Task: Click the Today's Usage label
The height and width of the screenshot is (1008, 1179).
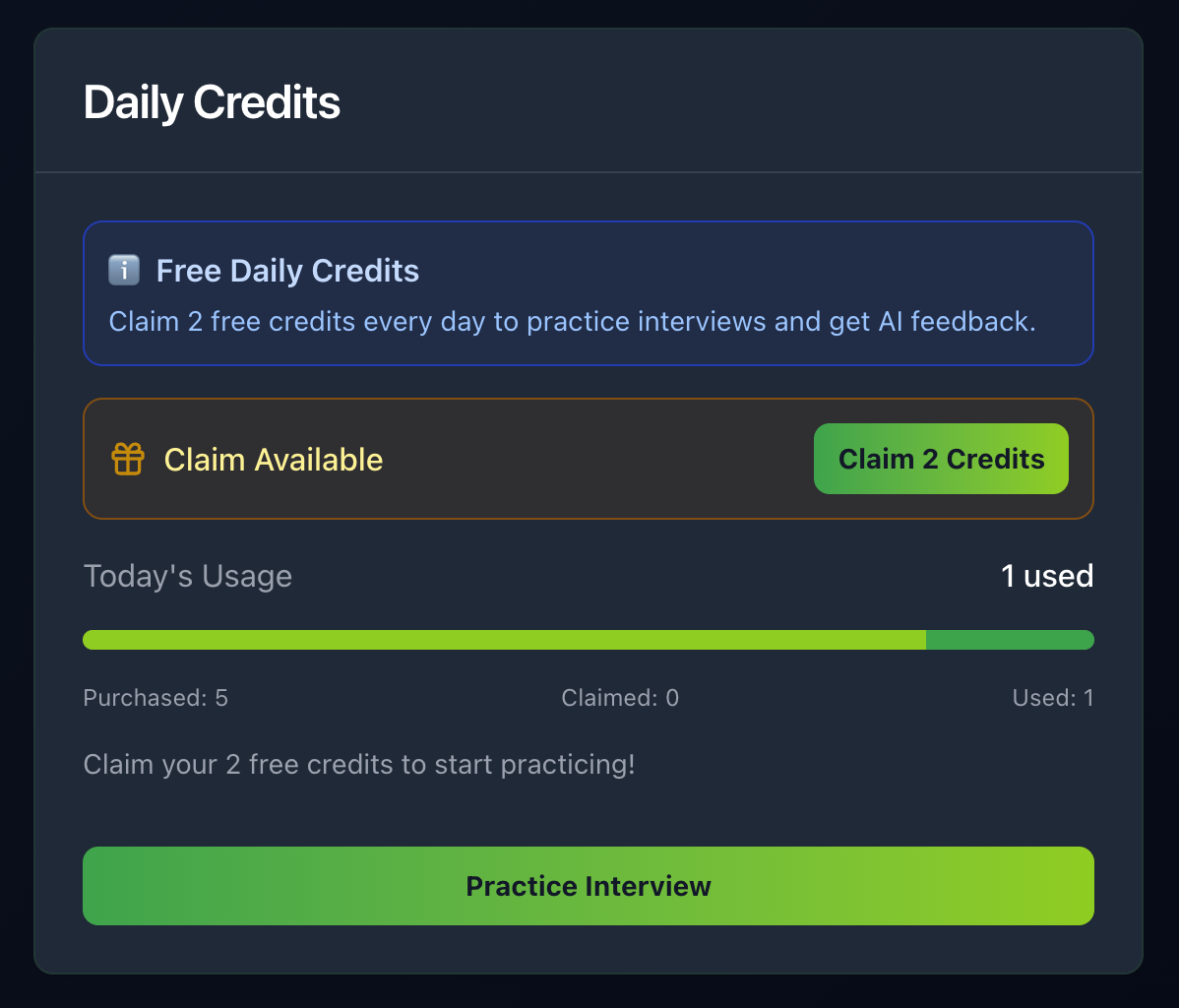Action: [x=187, y=576]
